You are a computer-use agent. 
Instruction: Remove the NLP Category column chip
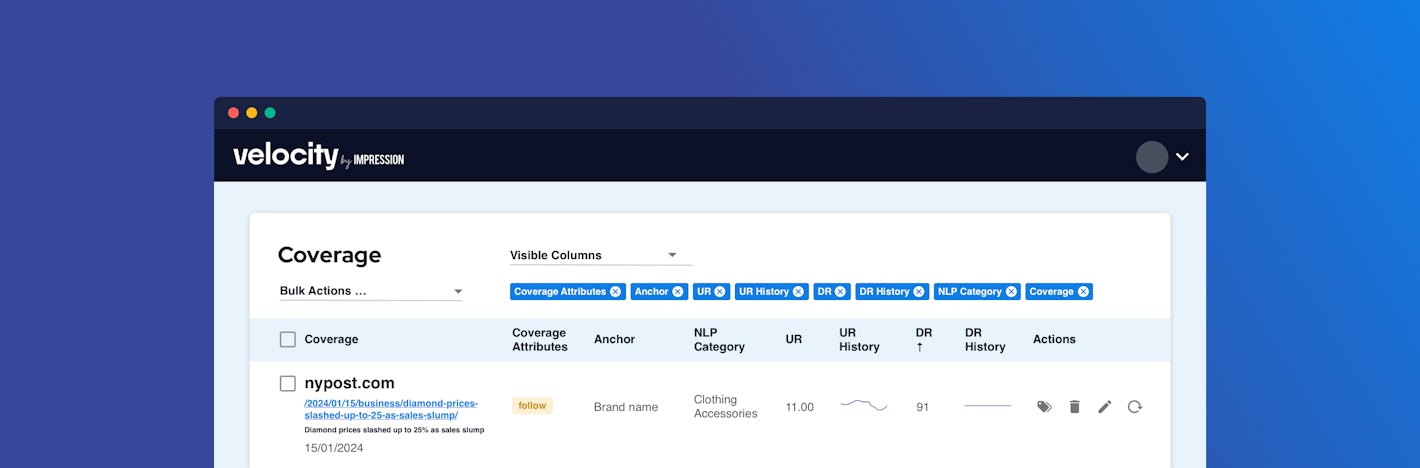[x=1011, y=292]
